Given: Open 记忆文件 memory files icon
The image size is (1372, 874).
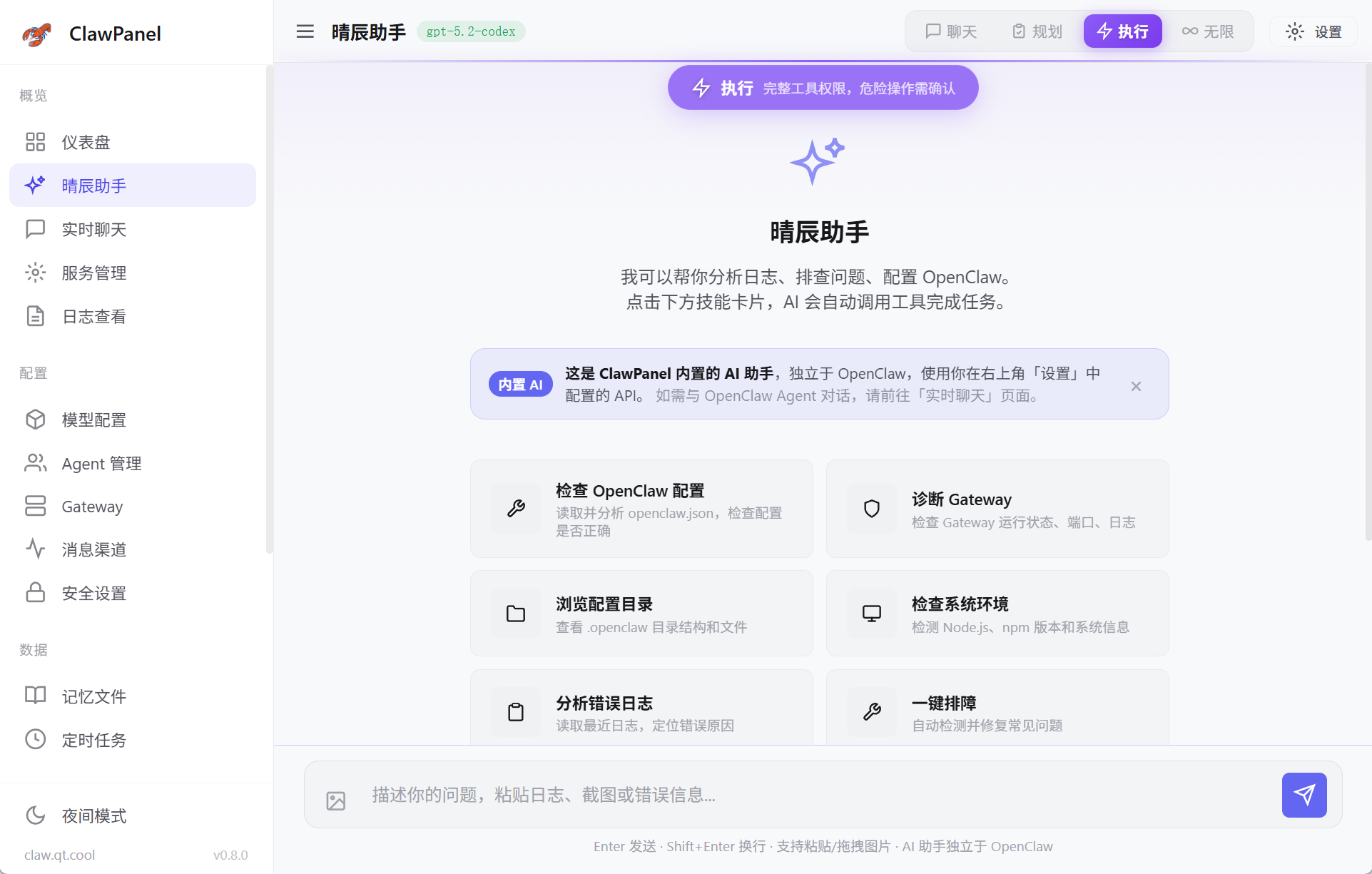Looking at the screenshot, I should (x=36, y=696).
